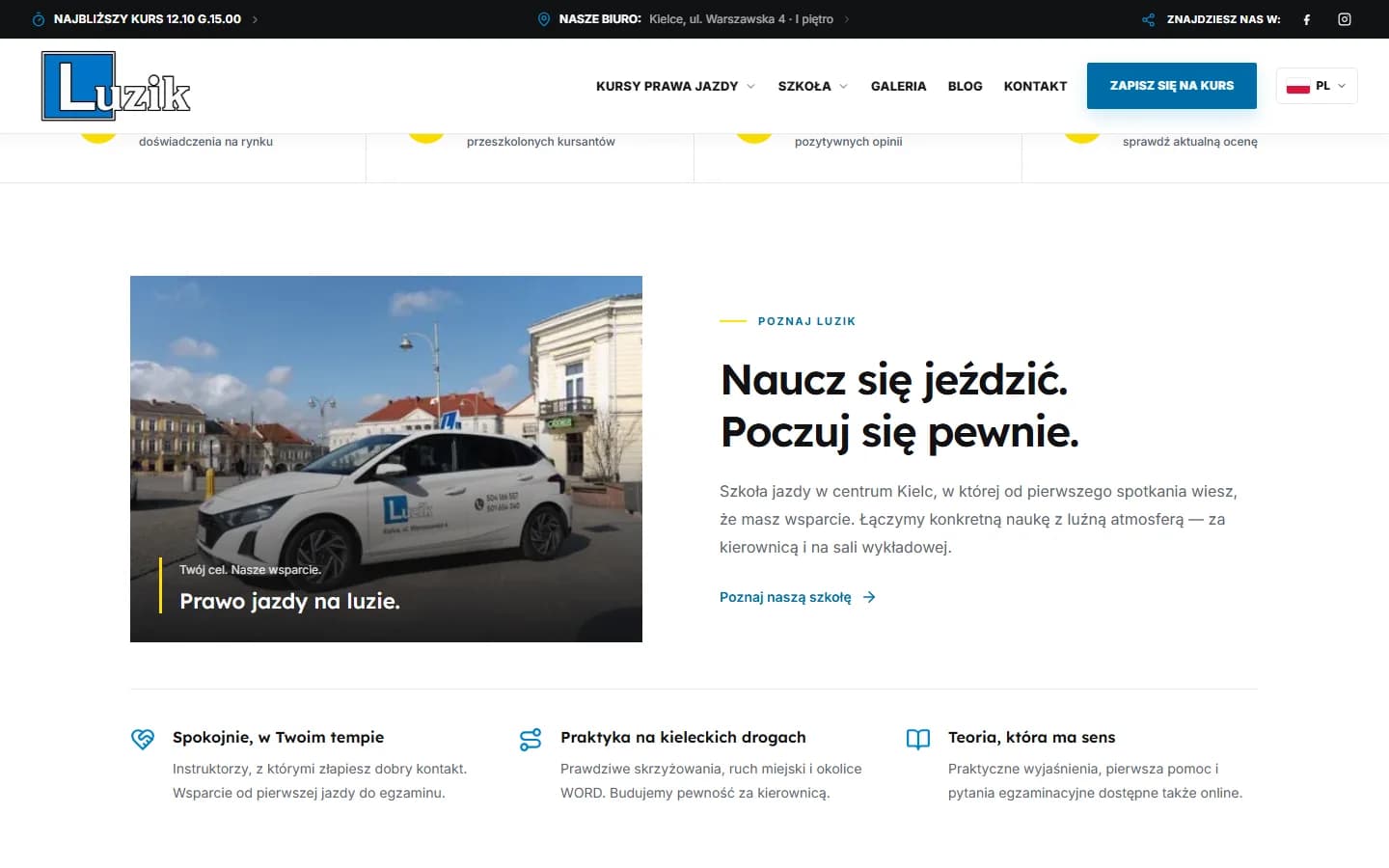
Task: Click the 'Praktyka na kieleckich drogach' heading
Action: pos(683,737)
